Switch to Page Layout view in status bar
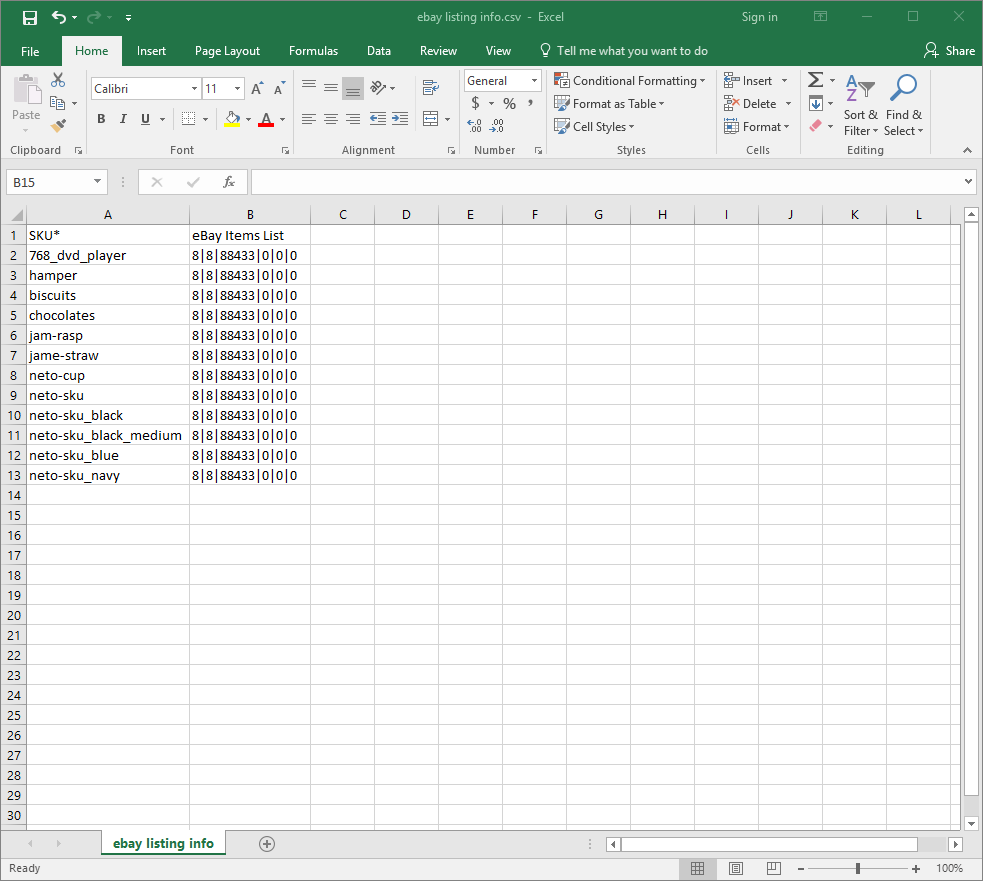Image resolution: width=983 pixels, height=881 pixels. pyautogui.click(x=736, y=868)
